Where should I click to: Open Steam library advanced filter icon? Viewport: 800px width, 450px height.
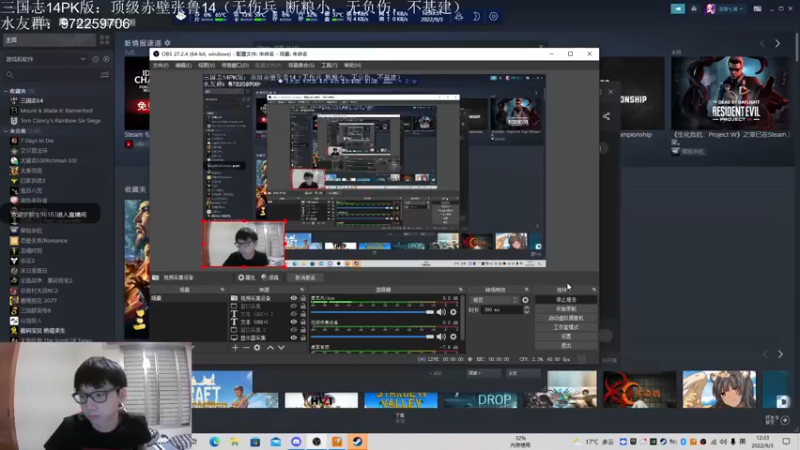[105, 75]
